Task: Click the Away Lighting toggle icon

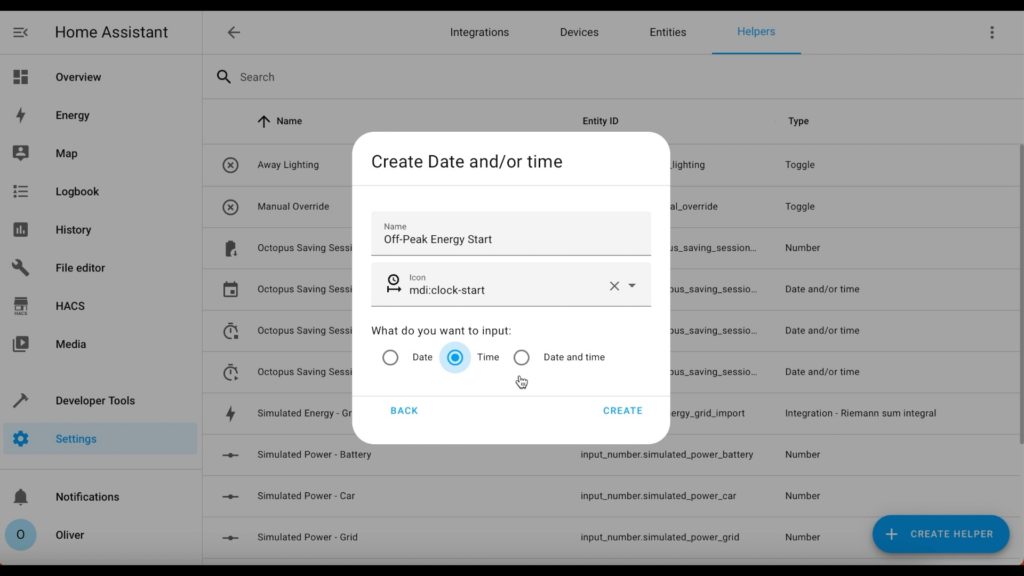Action: coord(230,165)
